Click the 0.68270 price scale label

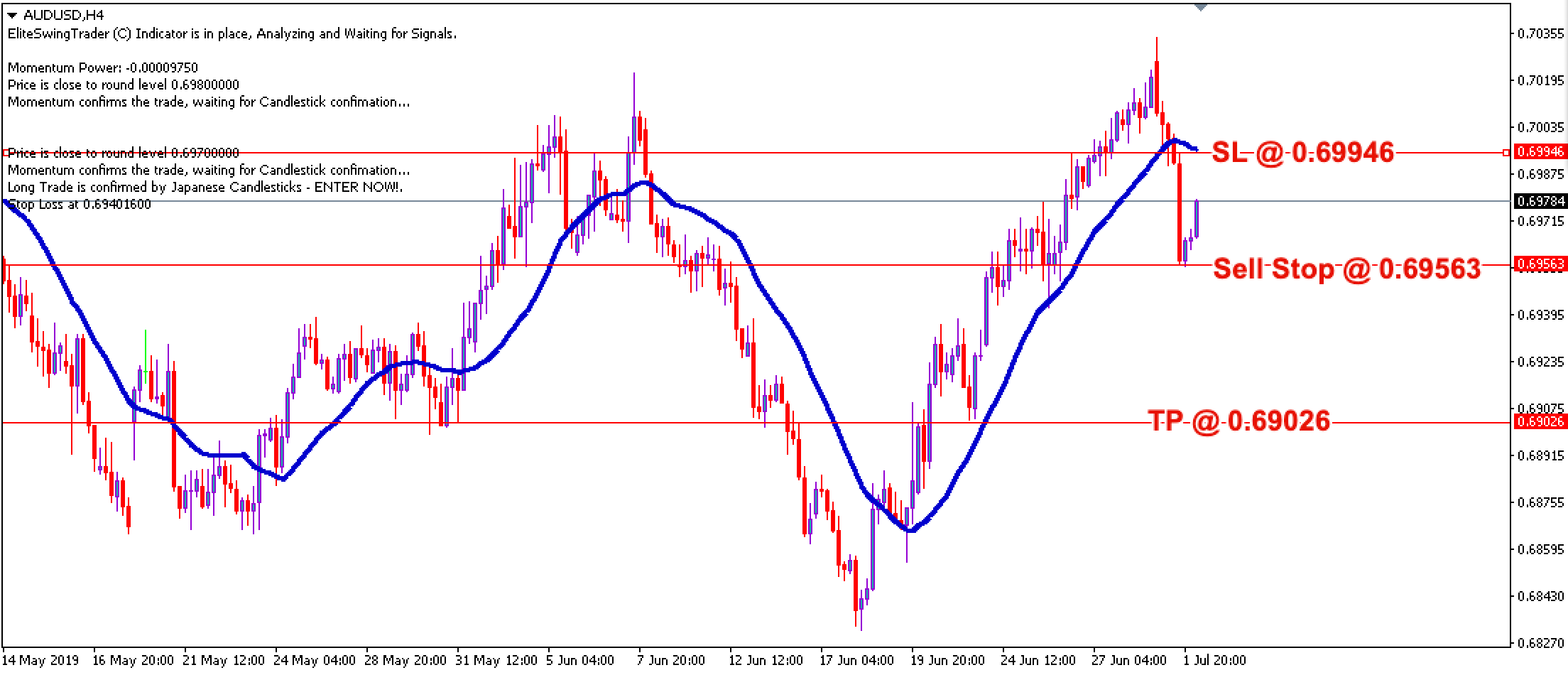point(1540,644)
